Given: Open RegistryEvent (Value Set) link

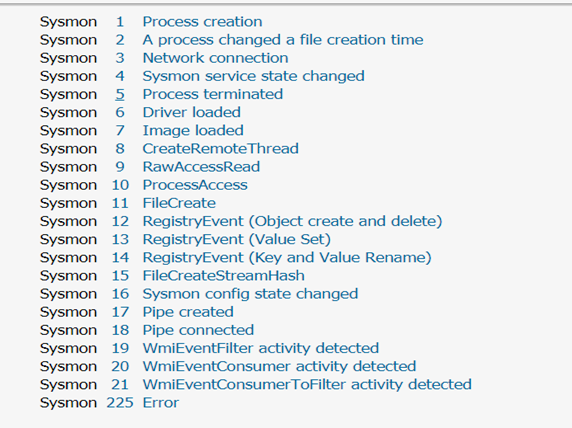Looking at the screenshot, I should pyautogui.click(x=237, y=239).
